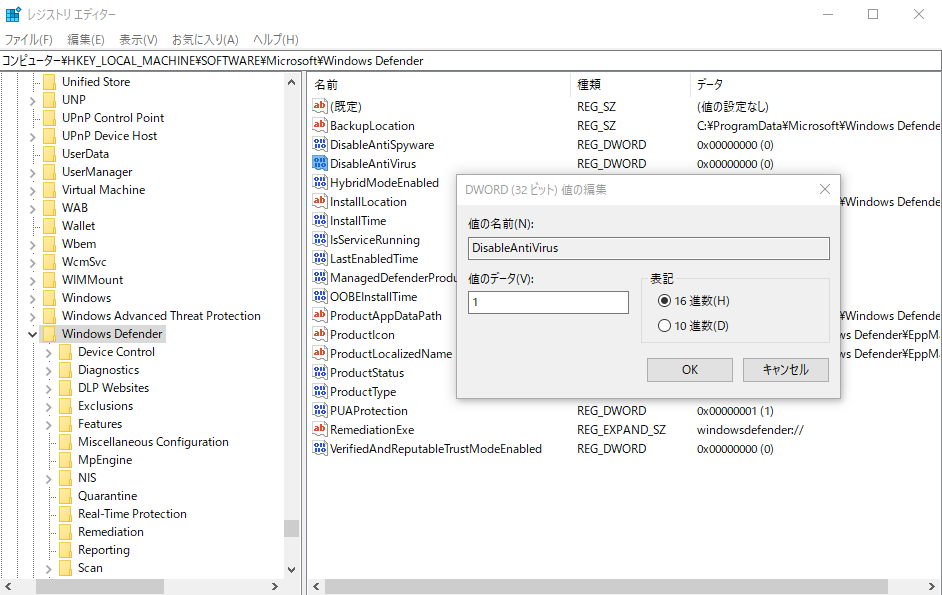Click the values pane horizontal scrollbar thumb
This screenshot has width=942, height=595.
click(606, 587)
